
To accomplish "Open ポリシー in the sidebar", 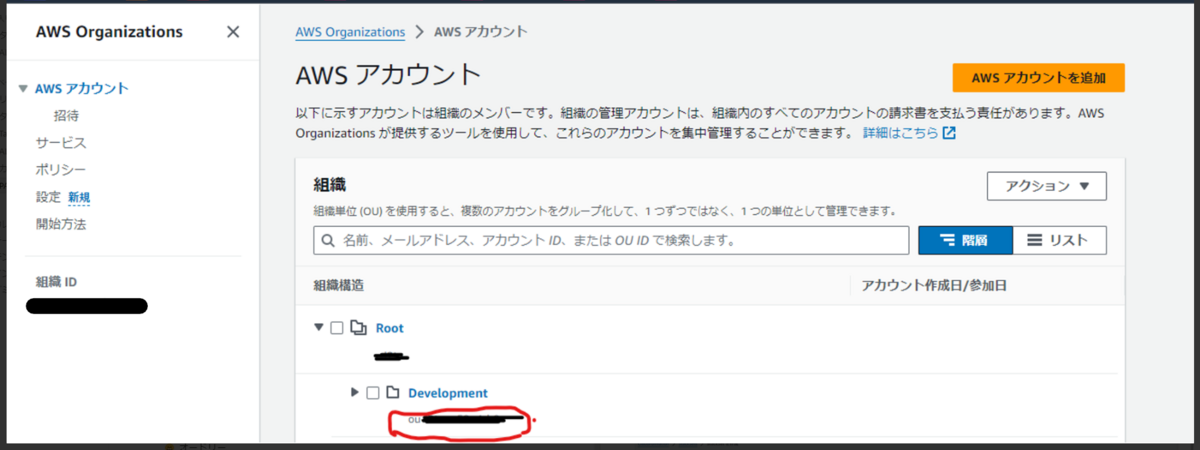I will pyautogui.click(x=61, y=170).
